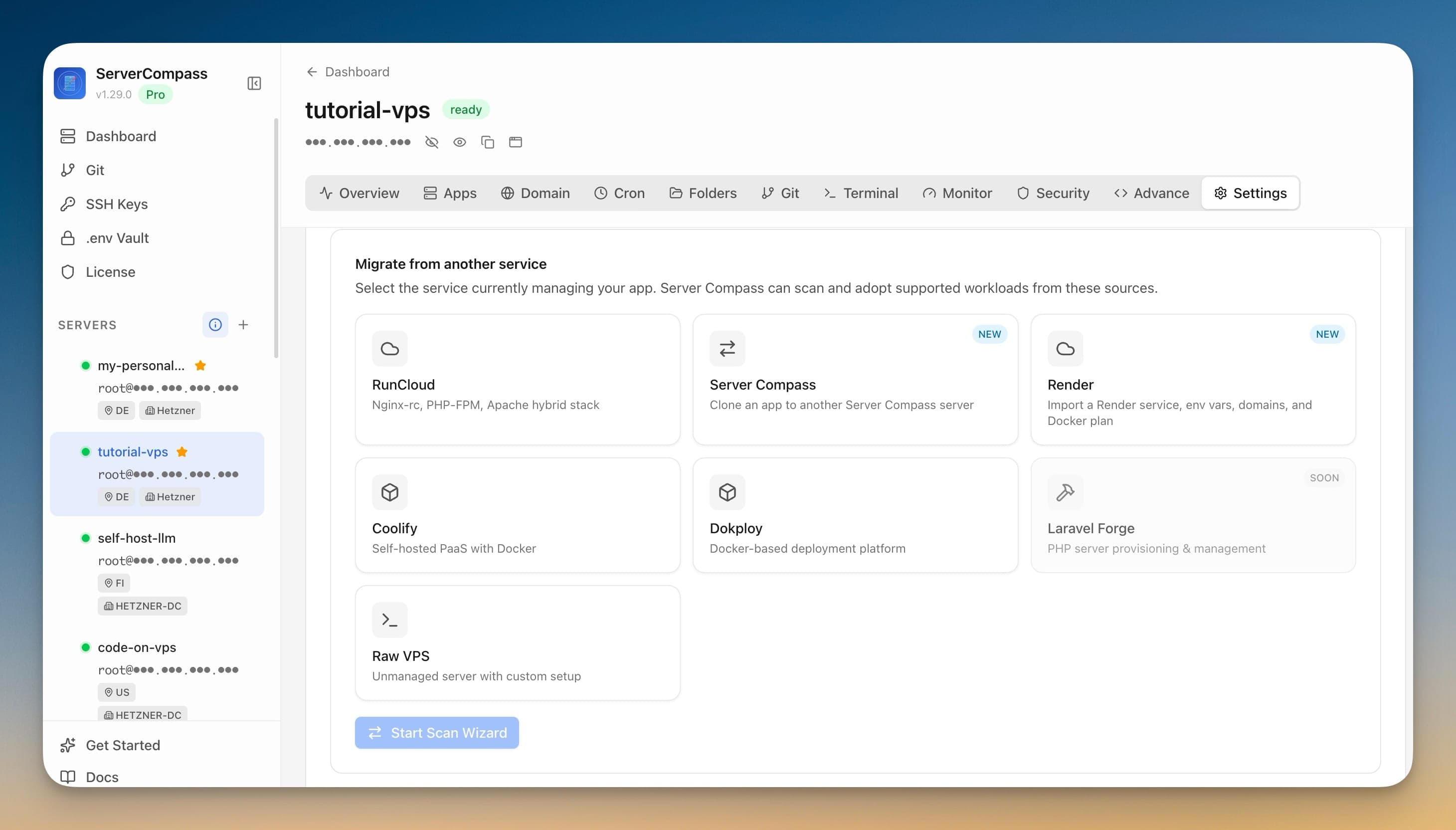Select the Raw VPS migration card
The width and height of the screenshot is (1456, 830).
click(518, 642)
